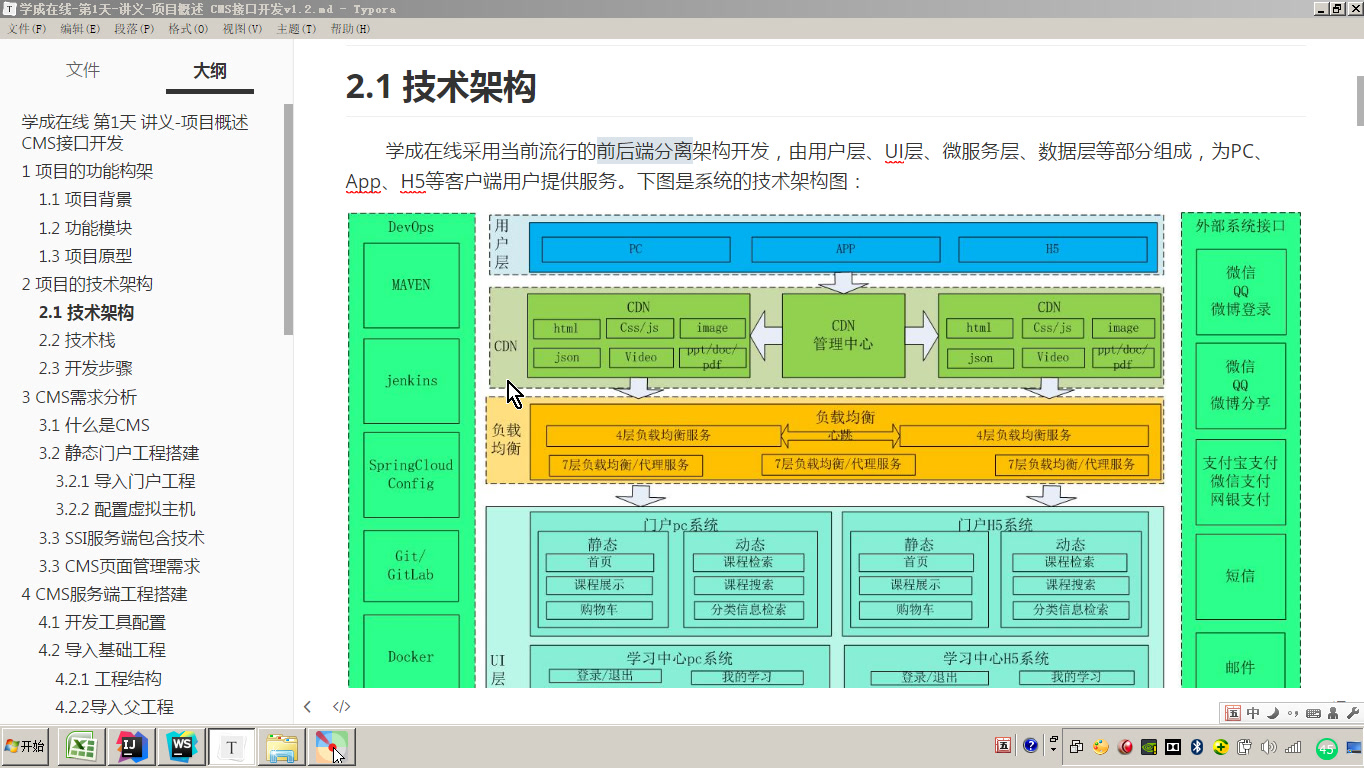Select 2 项目的技术架构 in outline

pyautogui.click(x=88, y=283)
